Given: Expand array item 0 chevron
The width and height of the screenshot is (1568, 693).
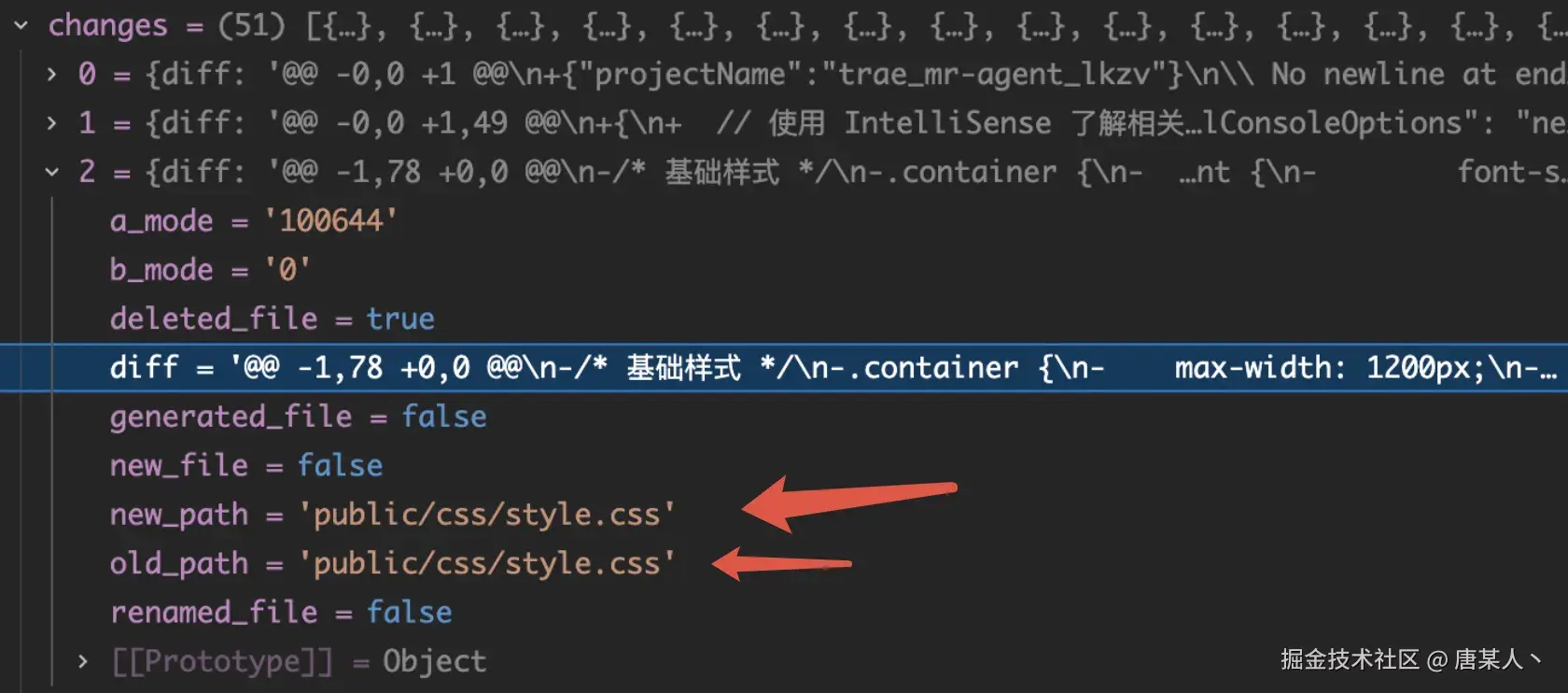Looking at the screenshot, I should coord(52,74).
